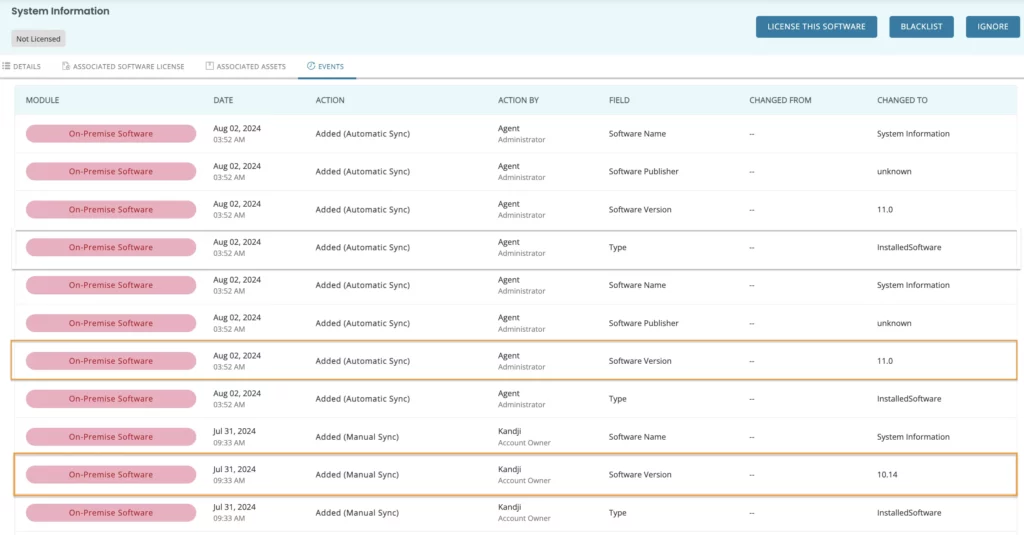This screenshot has height=535, width=1024.
Task: Click the Field column header
Action: click(619, 100)
